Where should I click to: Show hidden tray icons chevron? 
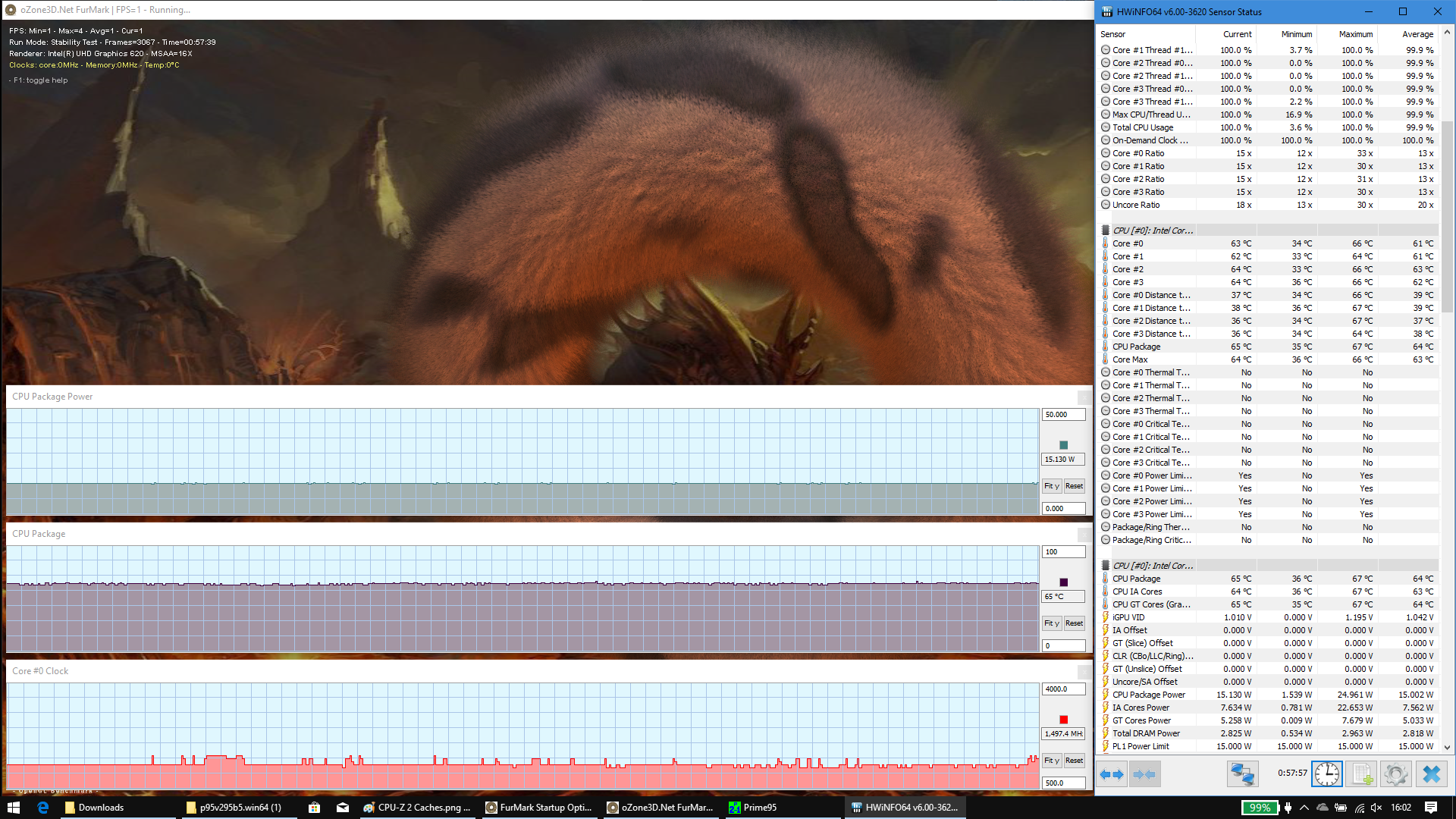[1304, 808]
